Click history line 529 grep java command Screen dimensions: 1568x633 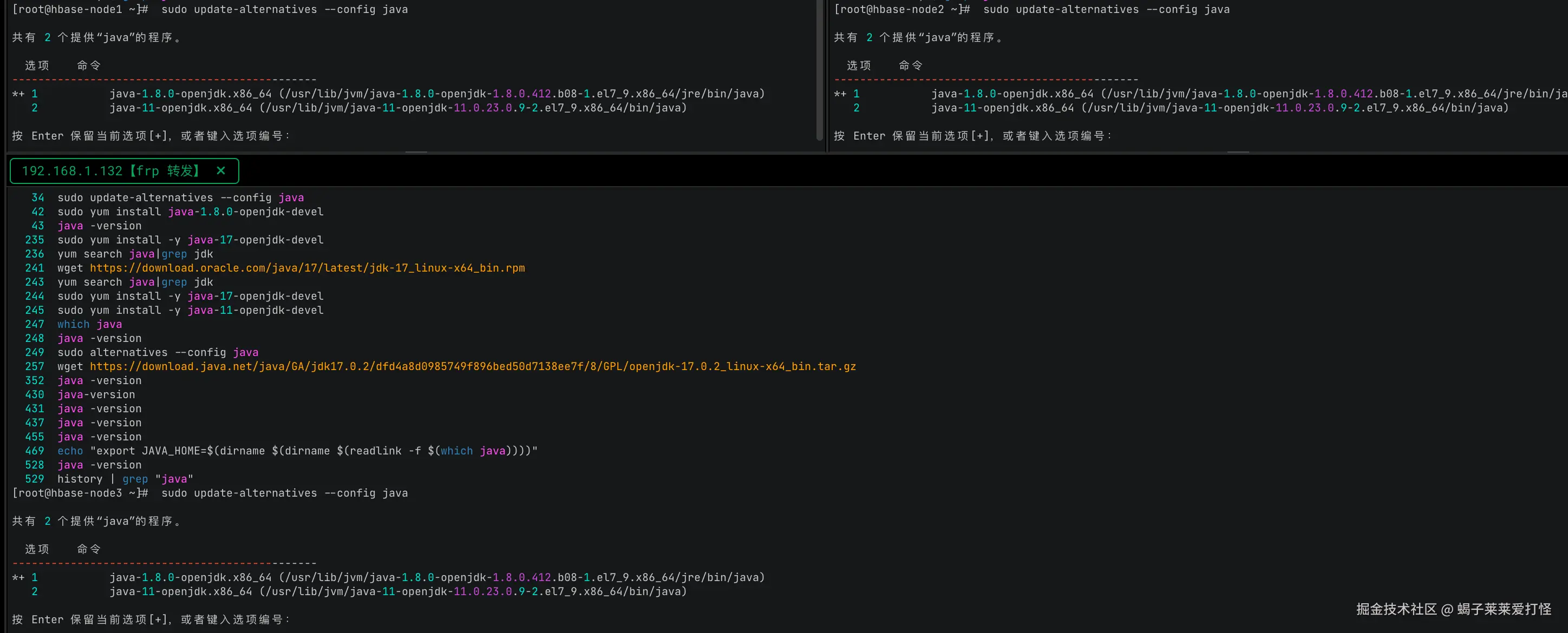[x=125, y=479]
